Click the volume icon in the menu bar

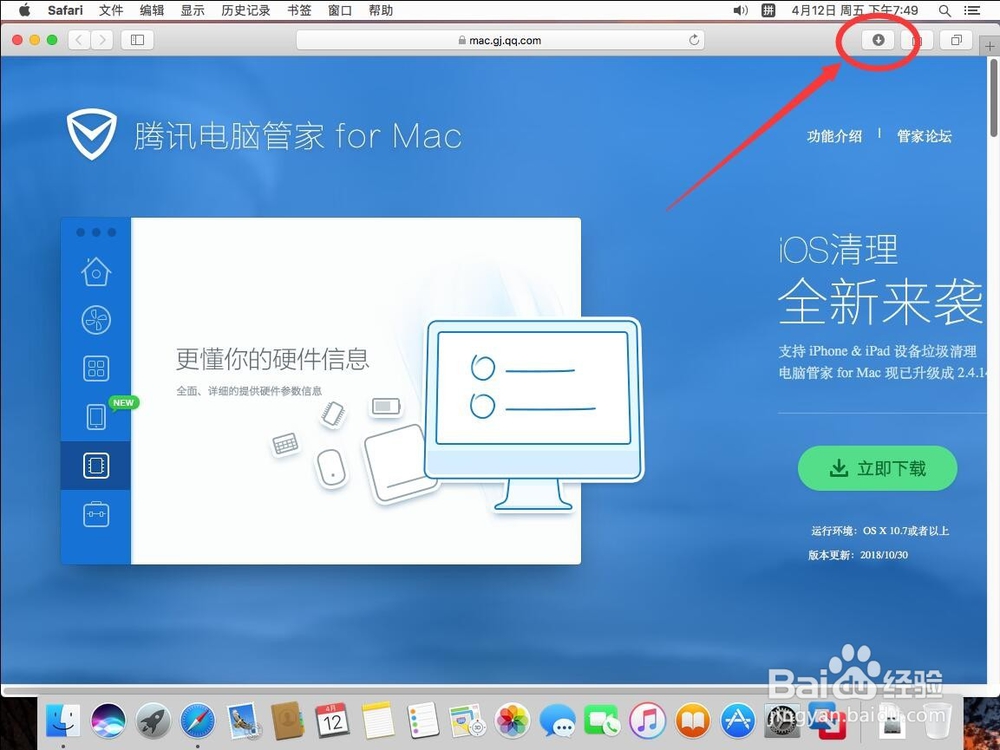click(x=740, y=10)
